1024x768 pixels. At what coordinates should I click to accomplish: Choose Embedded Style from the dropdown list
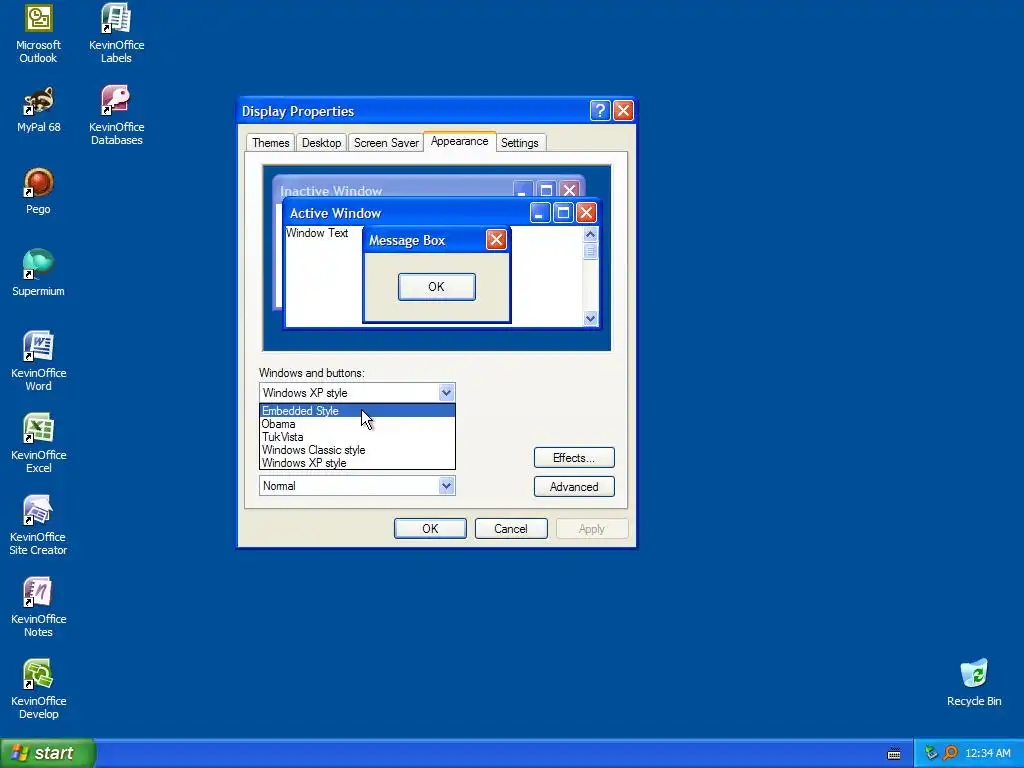click(x=357, y=411)
